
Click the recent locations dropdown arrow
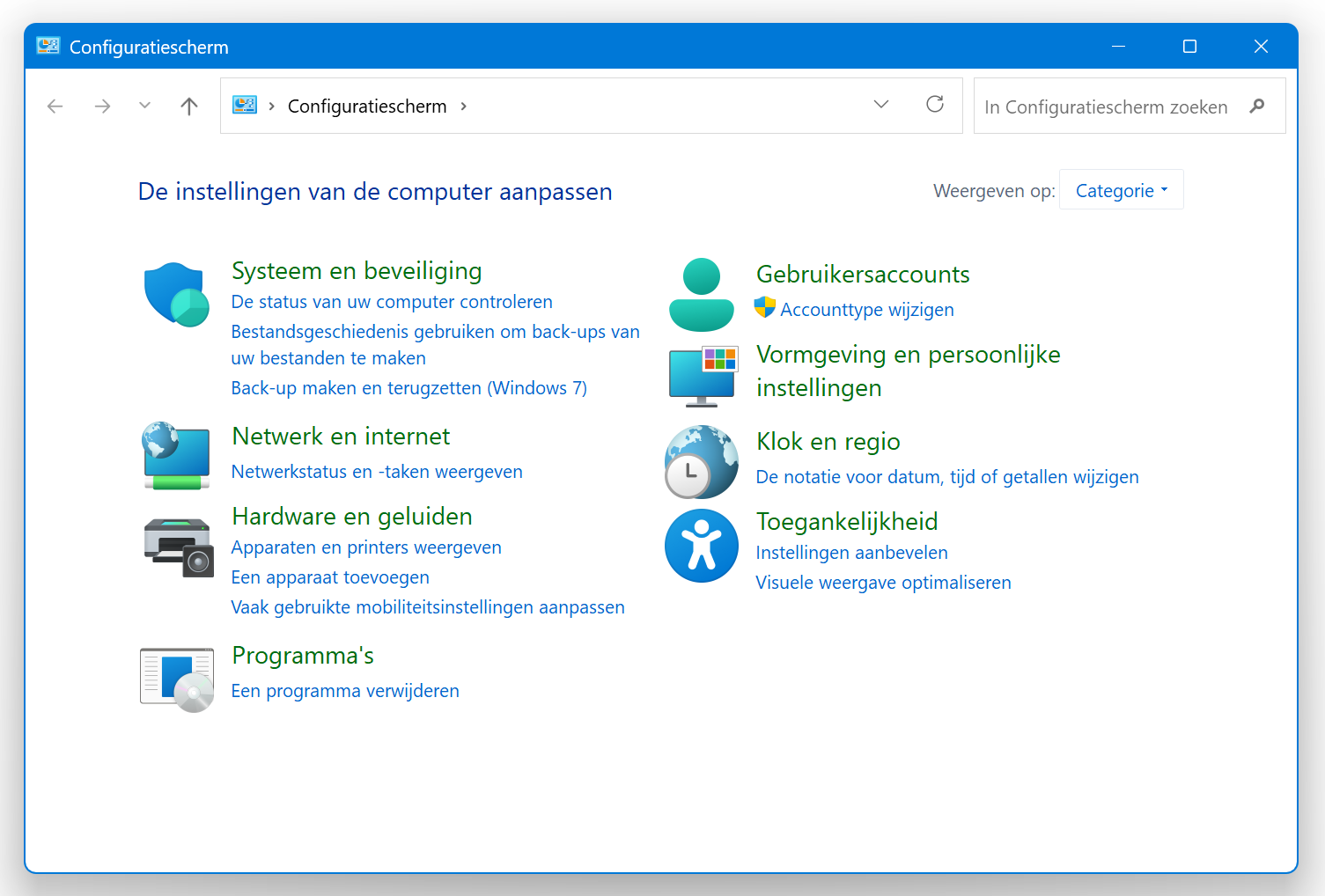(144, 105)
